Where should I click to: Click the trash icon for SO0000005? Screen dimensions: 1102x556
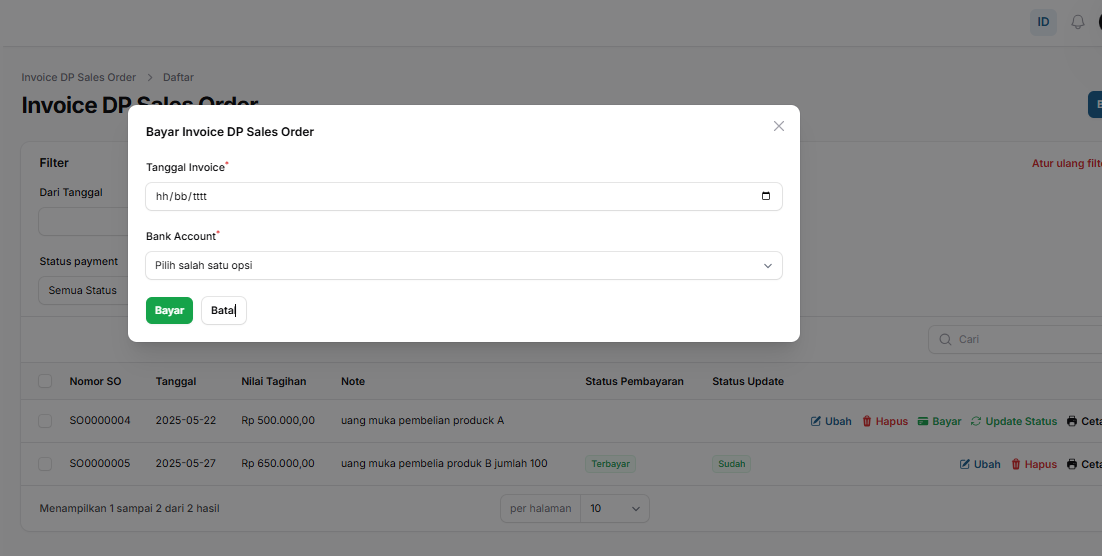(1016, 464)
